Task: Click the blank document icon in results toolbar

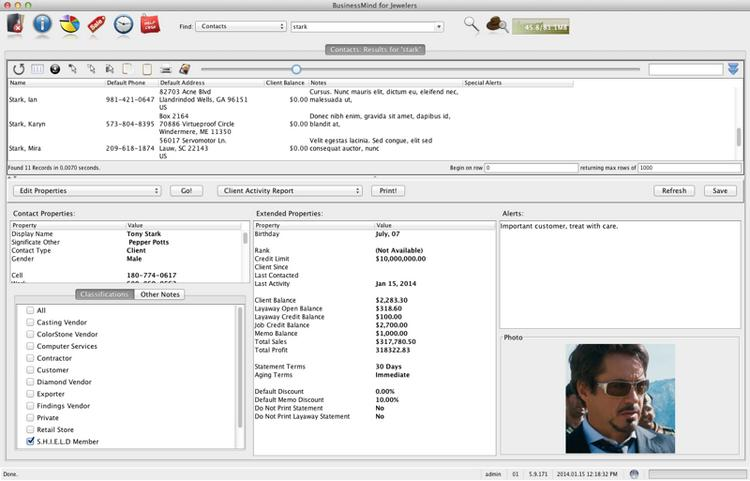Action: [127, 69]
